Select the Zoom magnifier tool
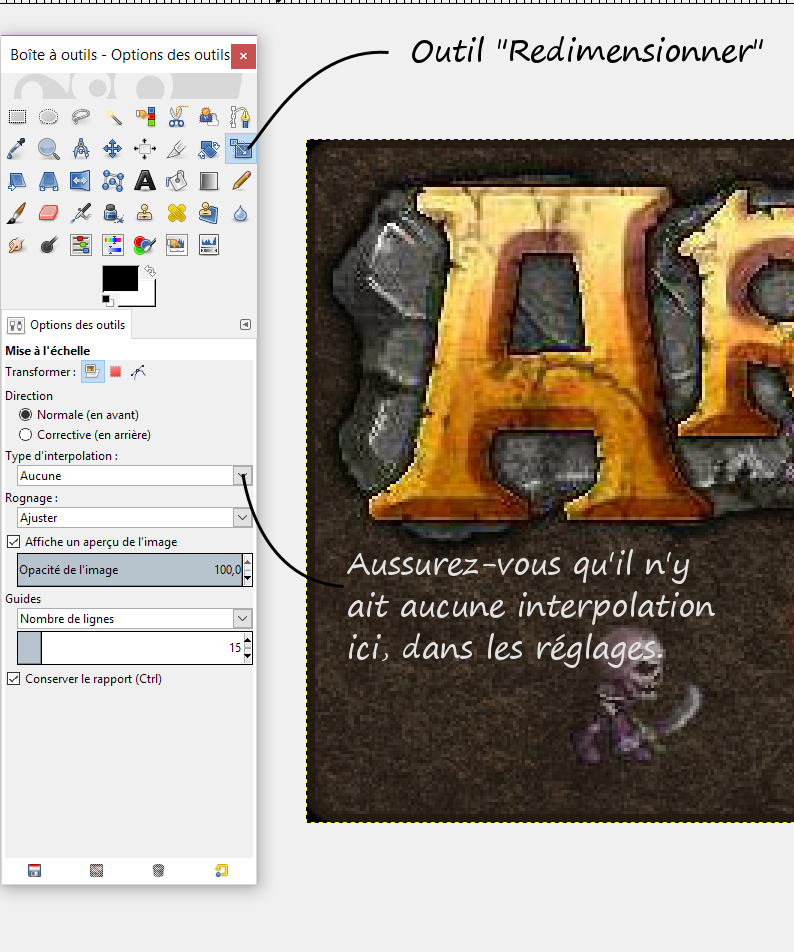794x952 pixels. click(x=49, y=149)
